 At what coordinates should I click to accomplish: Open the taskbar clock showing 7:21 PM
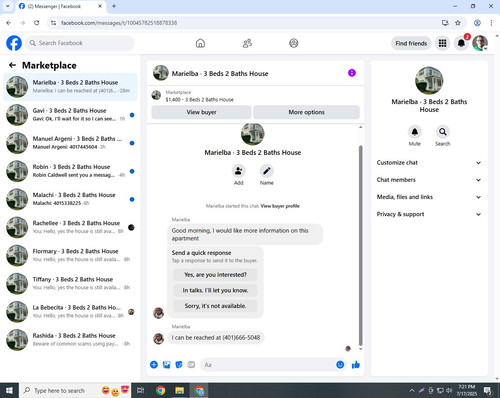coord(466,390)
